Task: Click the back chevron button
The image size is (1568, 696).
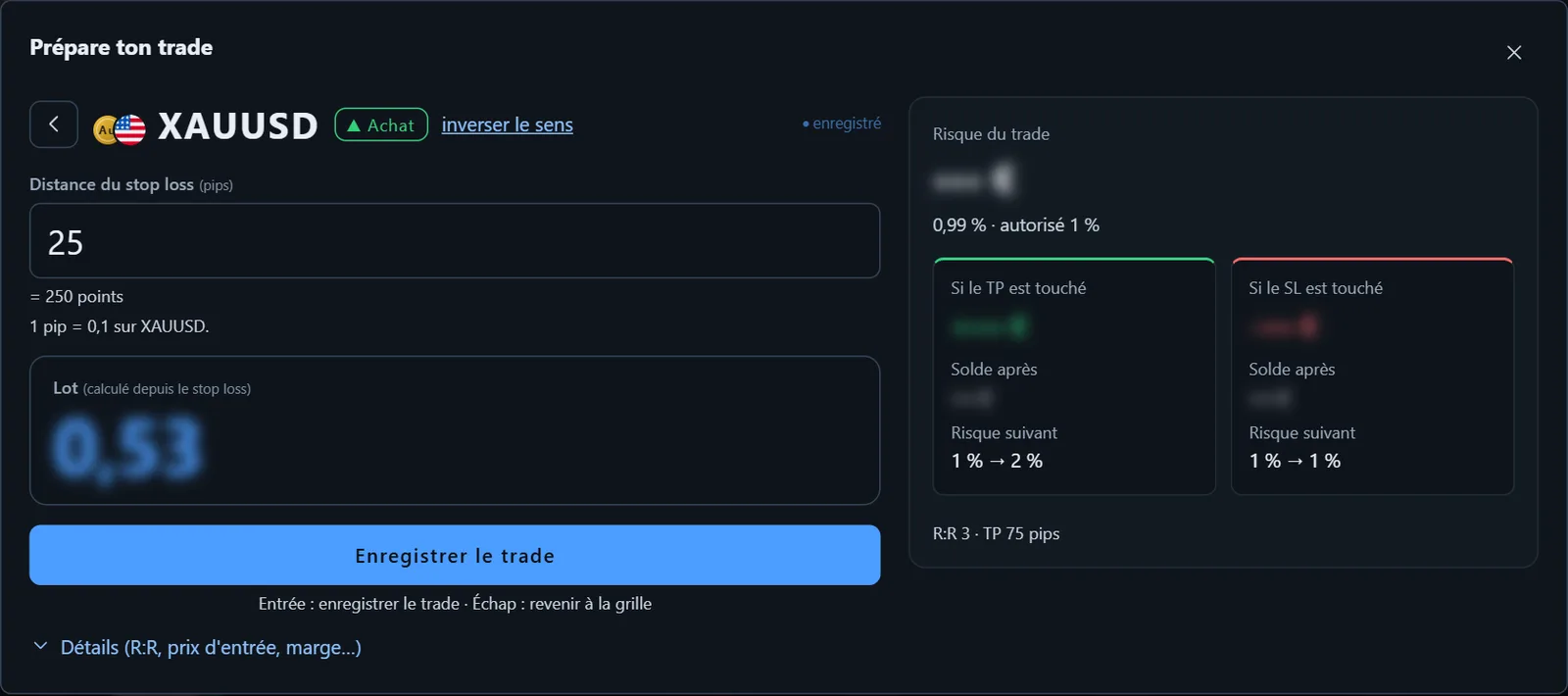Action: coord(54,124)
